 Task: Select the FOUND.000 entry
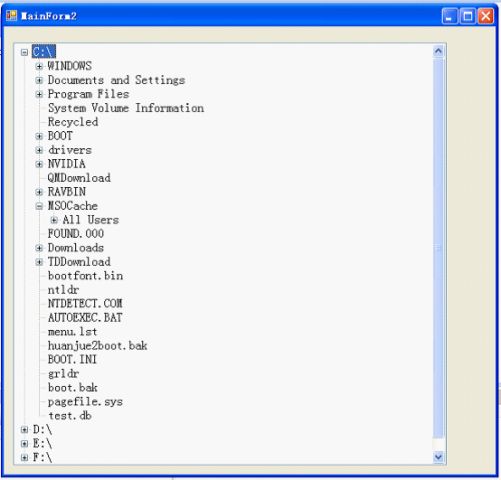(x=76, y=234)
